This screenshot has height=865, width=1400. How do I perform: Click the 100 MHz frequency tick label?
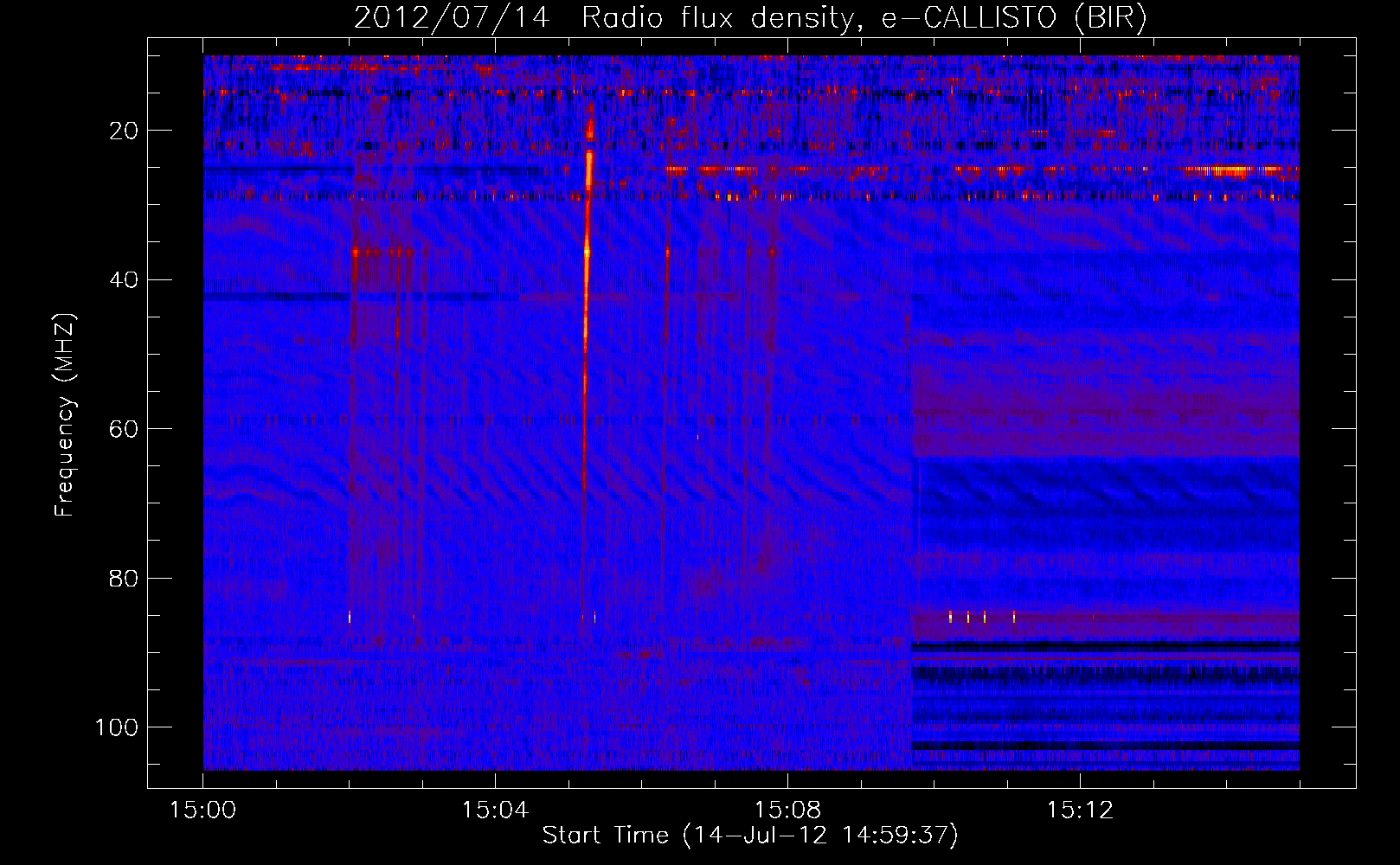tap(117, 727)
